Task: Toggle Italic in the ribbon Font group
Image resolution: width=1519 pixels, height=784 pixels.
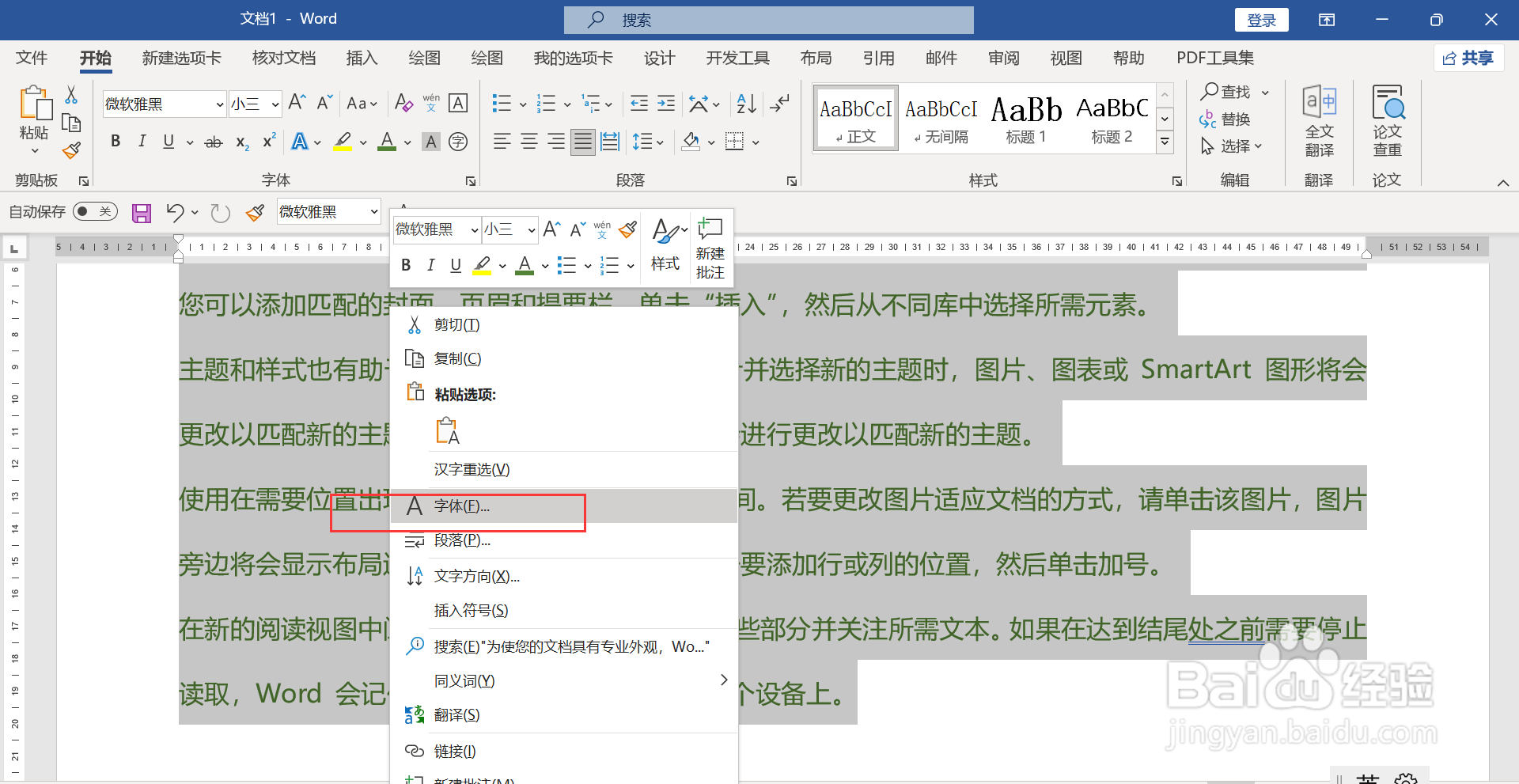Action: [142, 142]
